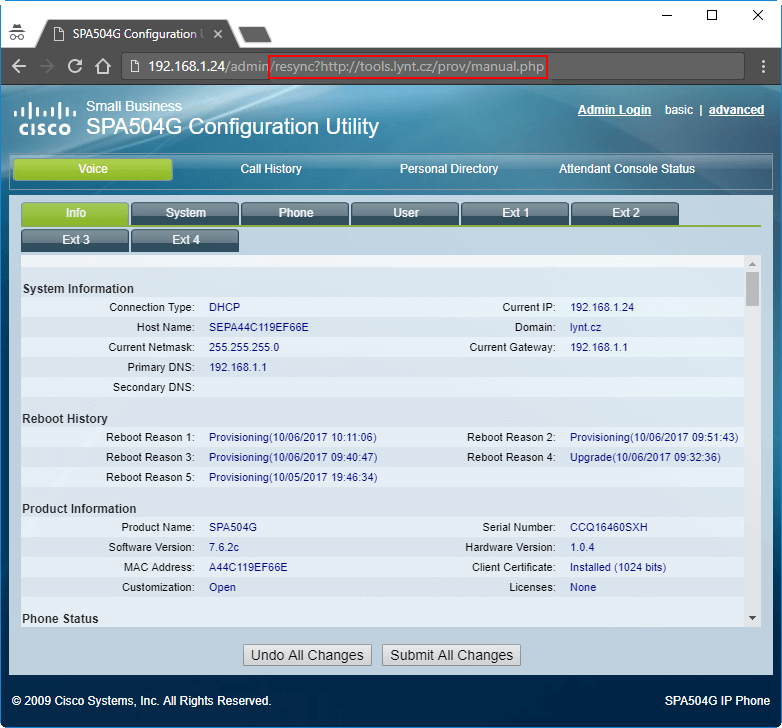Click Undo All Changes button
Viewport: 782px width, 728px height.
307,655
